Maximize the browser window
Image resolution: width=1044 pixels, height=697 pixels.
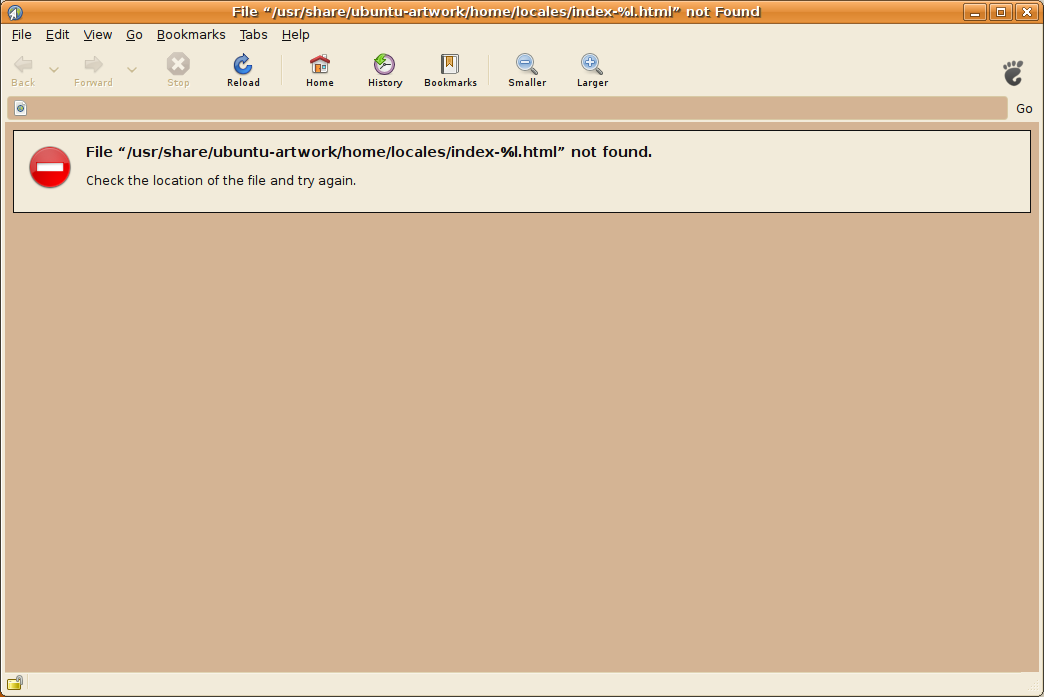pos(1001,12)
